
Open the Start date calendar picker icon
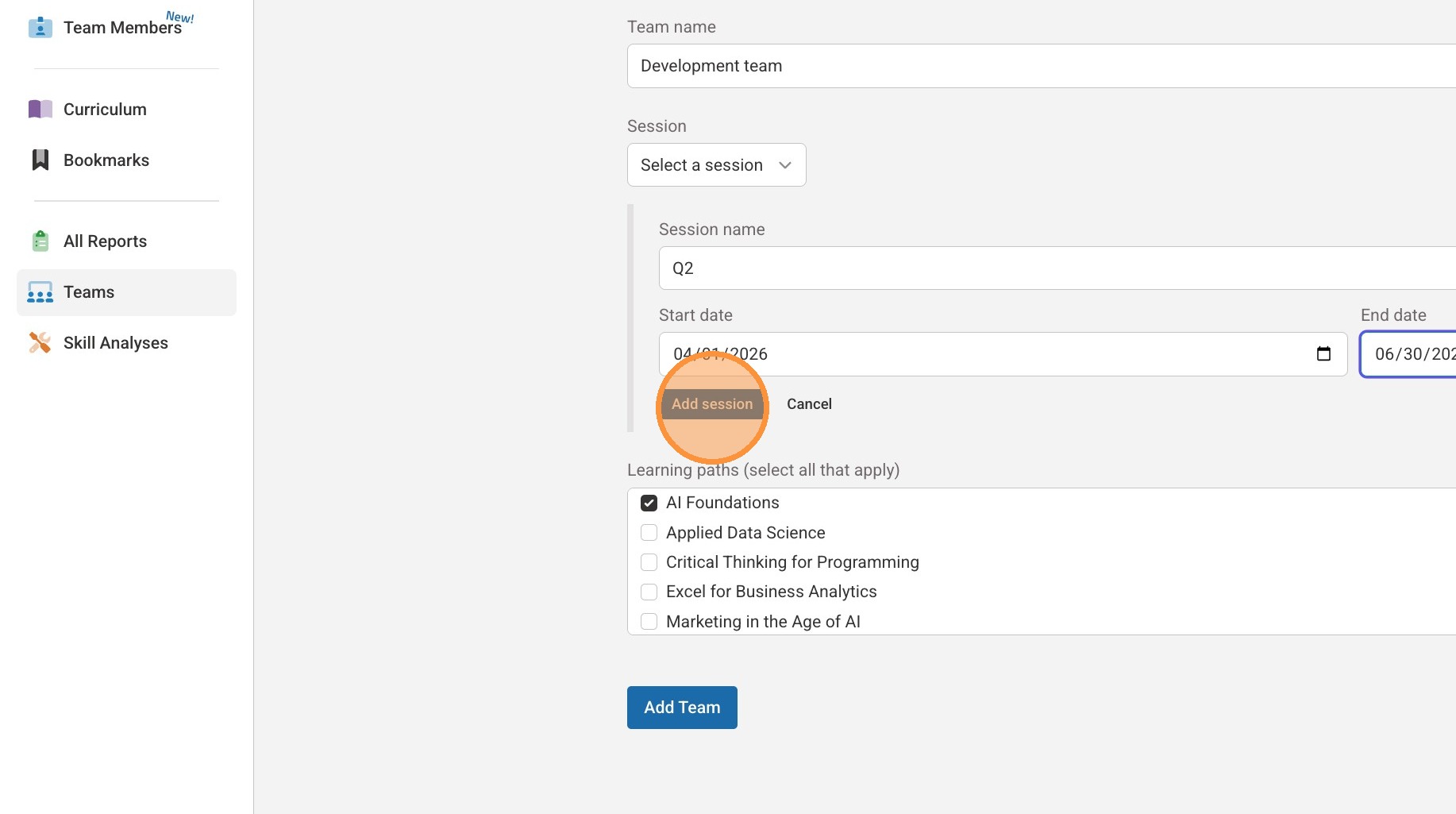tap(1323, 354)
